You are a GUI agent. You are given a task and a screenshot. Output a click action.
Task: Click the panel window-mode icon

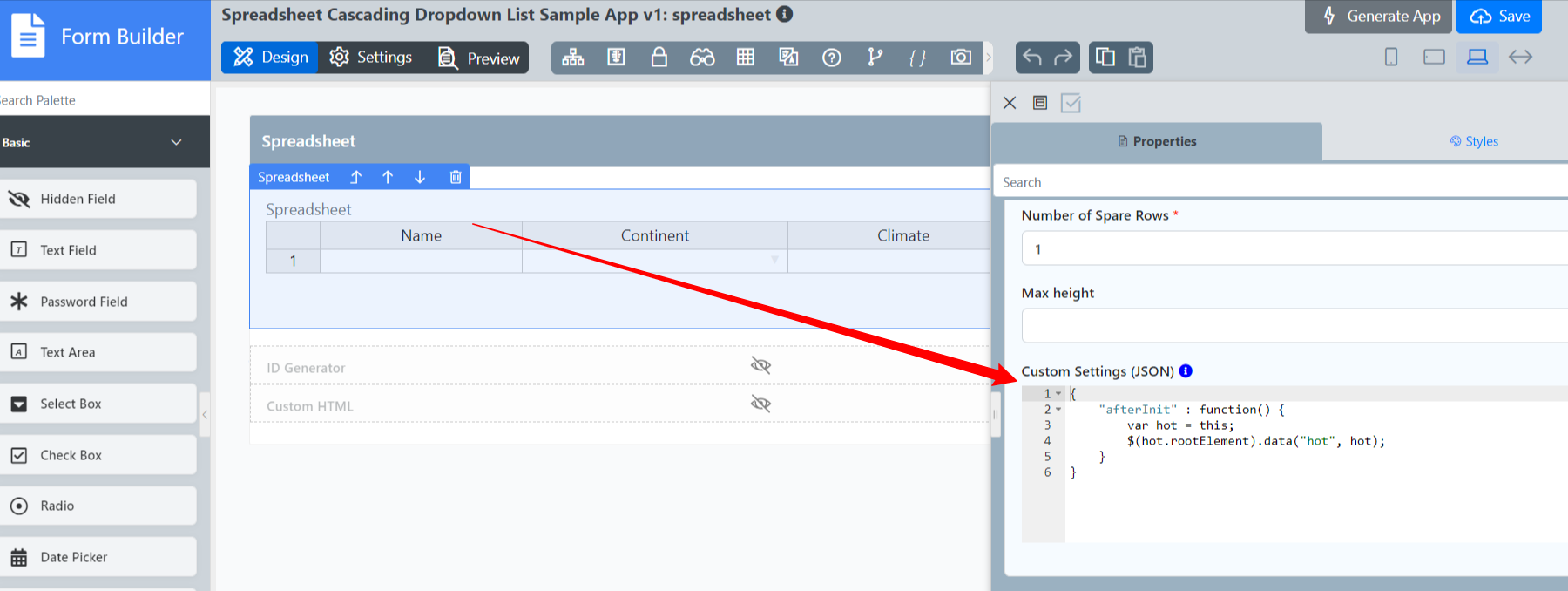click(1040, 103)
